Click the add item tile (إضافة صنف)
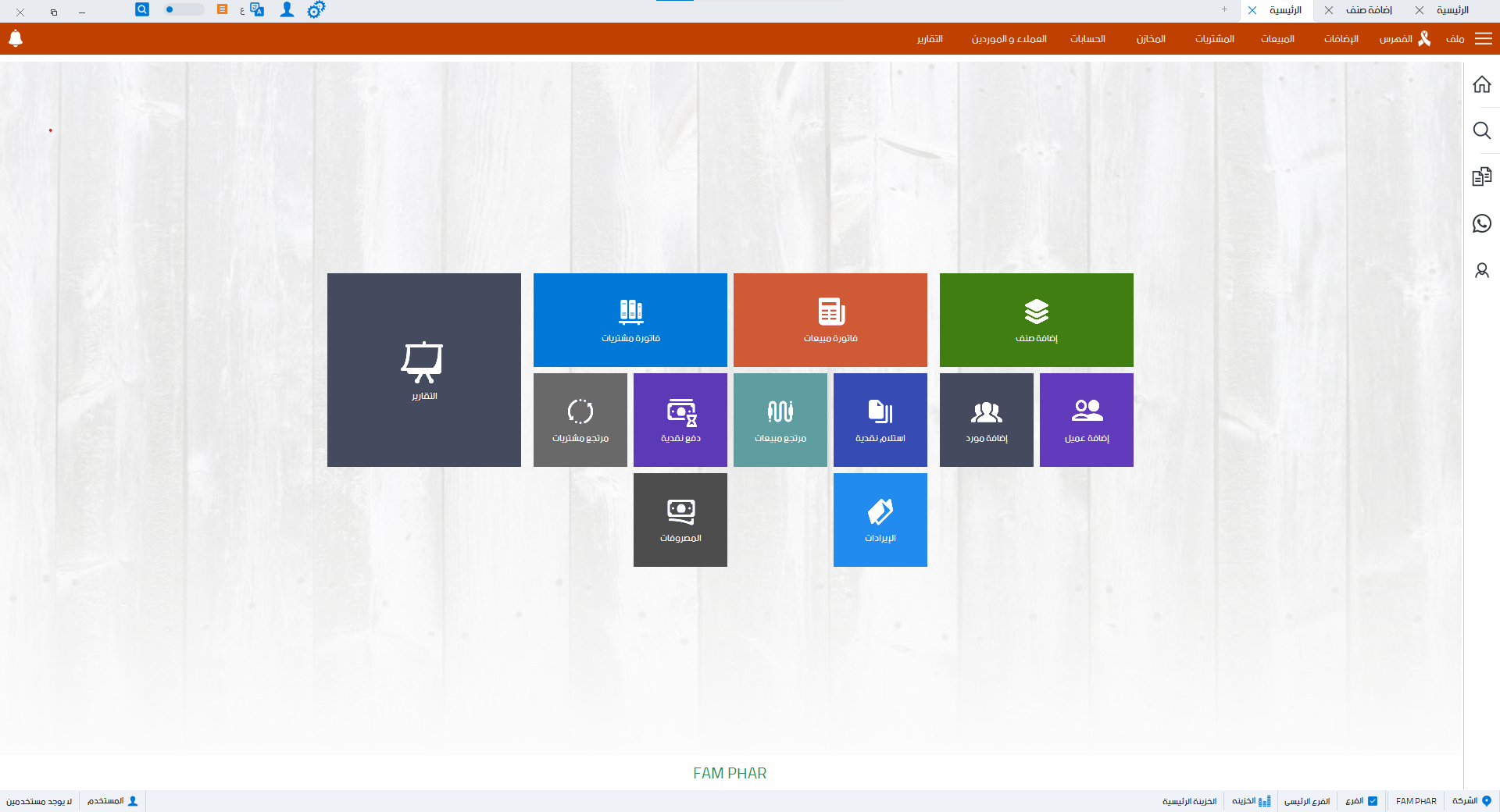 pos(1036,320)
